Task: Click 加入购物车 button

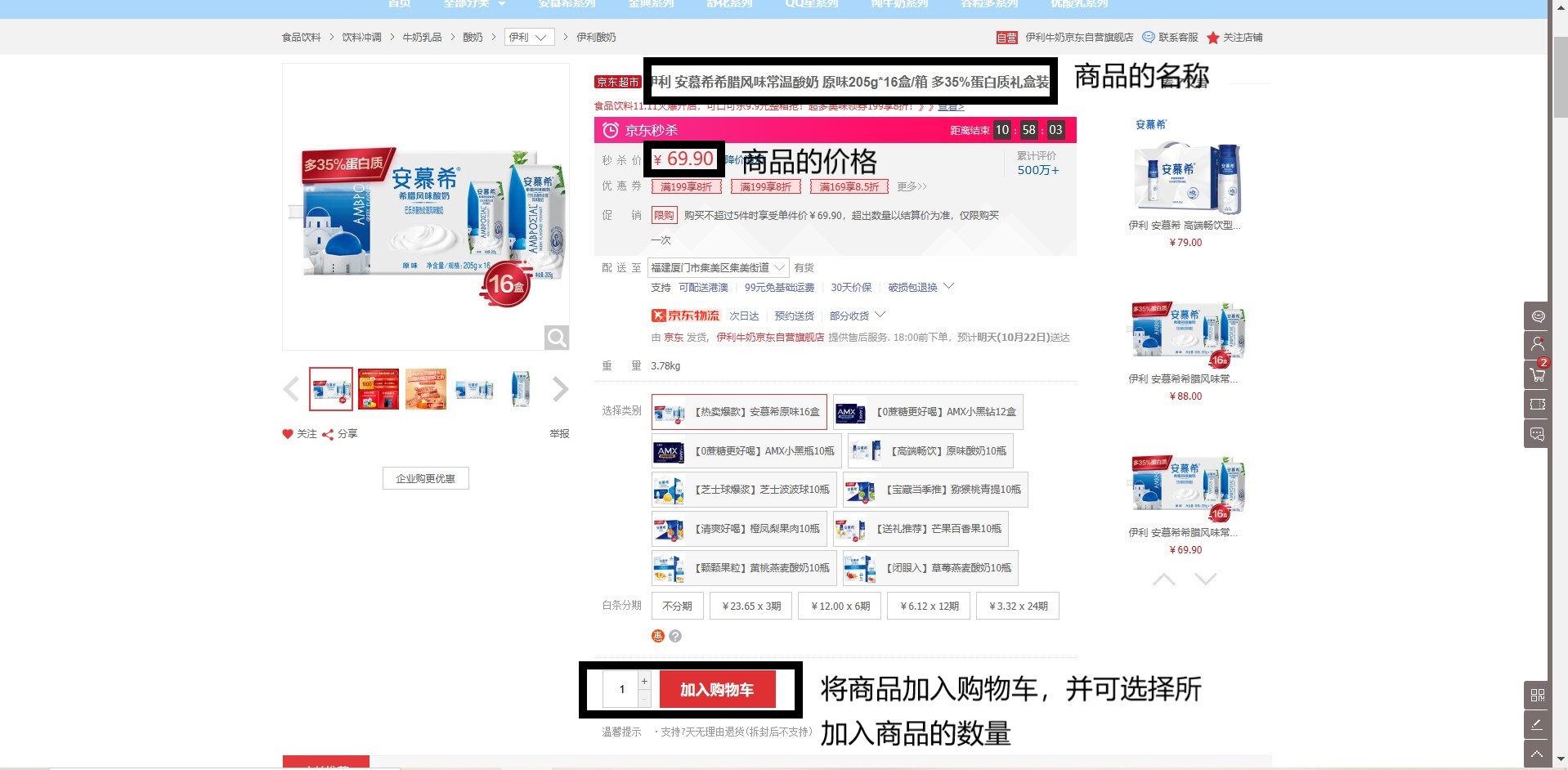Action: (x=717, y=690)
